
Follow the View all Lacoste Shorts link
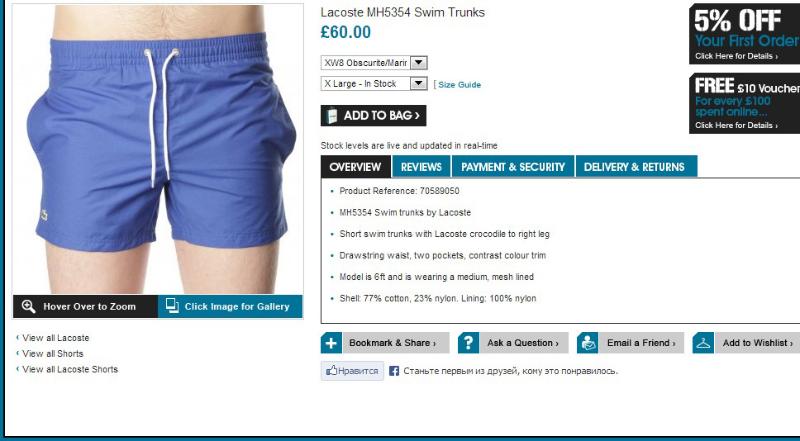(x=70, y=369)
